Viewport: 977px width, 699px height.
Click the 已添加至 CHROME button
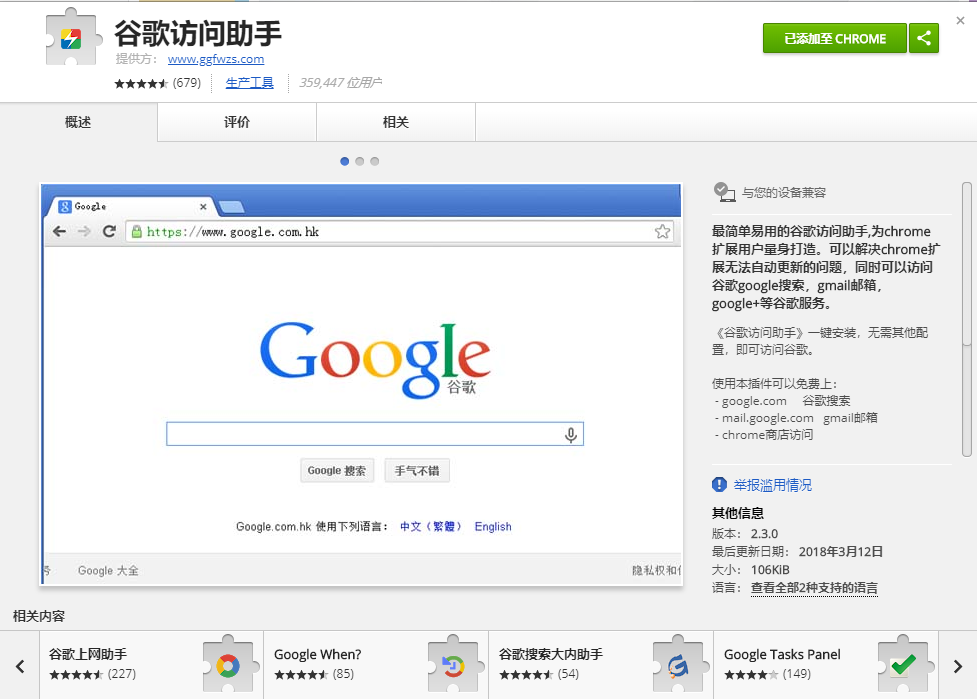834,39
